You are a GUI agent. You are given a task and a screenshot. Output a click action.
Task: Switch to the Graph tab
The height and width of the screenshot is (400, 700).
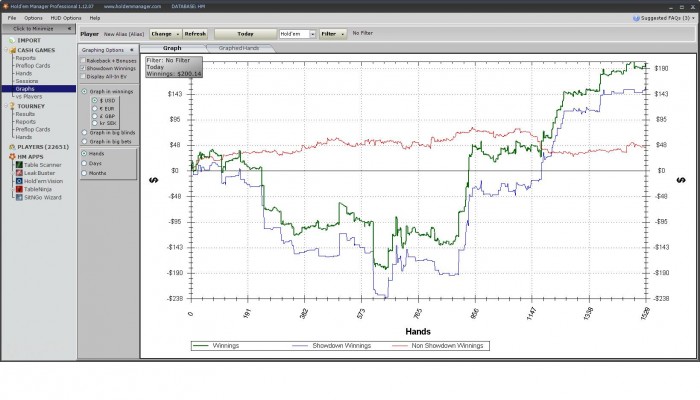172,48
